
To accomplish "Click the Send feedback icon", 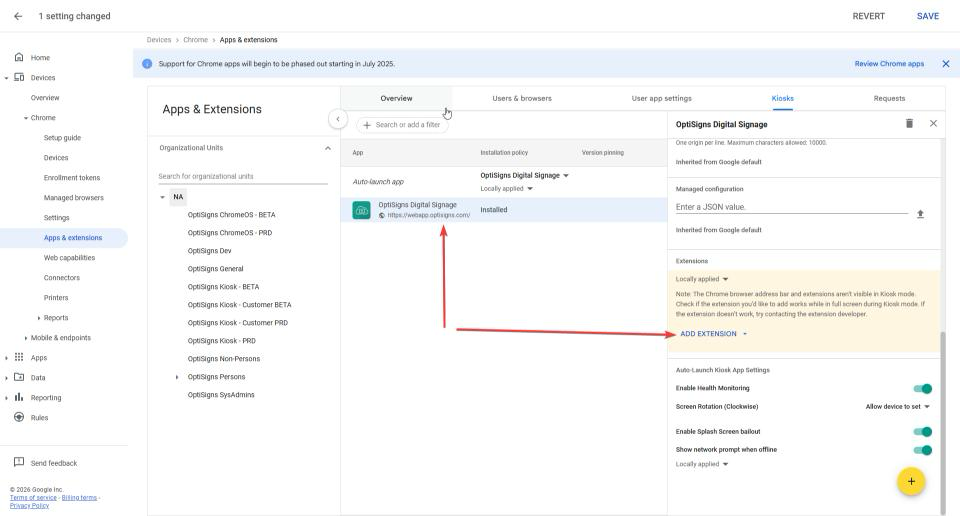I will (19, 462).
